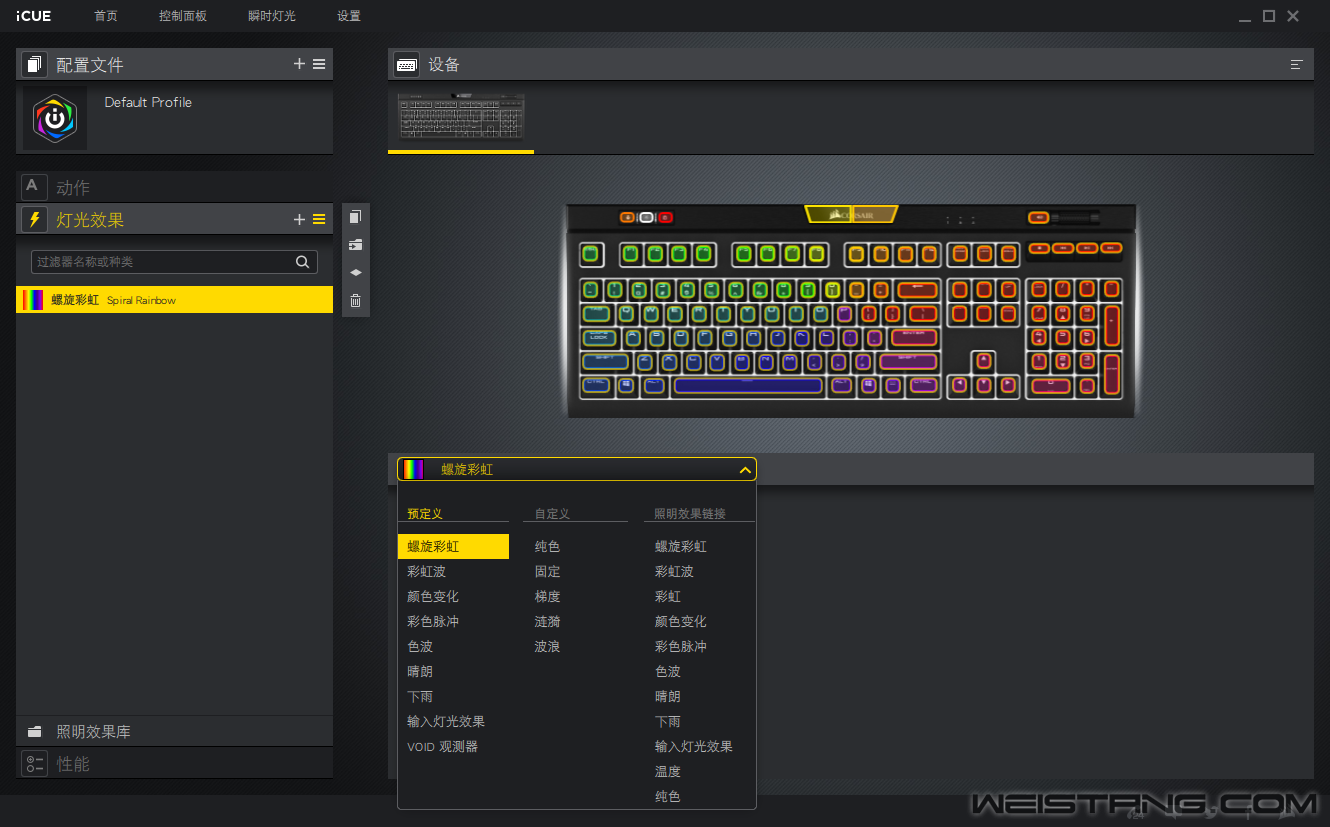Click the plus icon in 配置文件 header
The height and width of the screenshot is (827, 1330).
coord(299,64)
